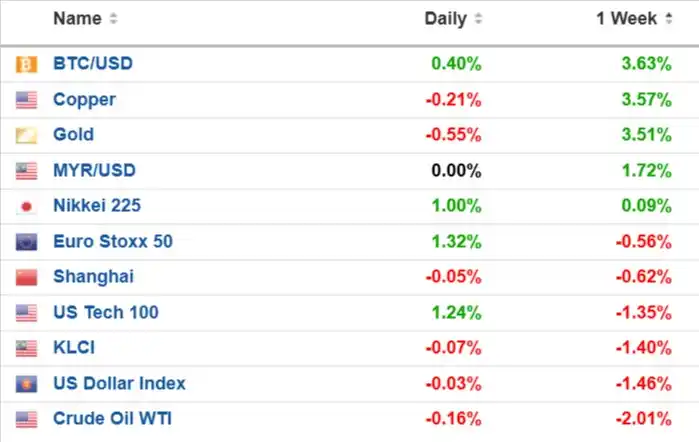Sort by Daily change using its arrows
This screenshot has width=699, height=442.
click(478, 19)
